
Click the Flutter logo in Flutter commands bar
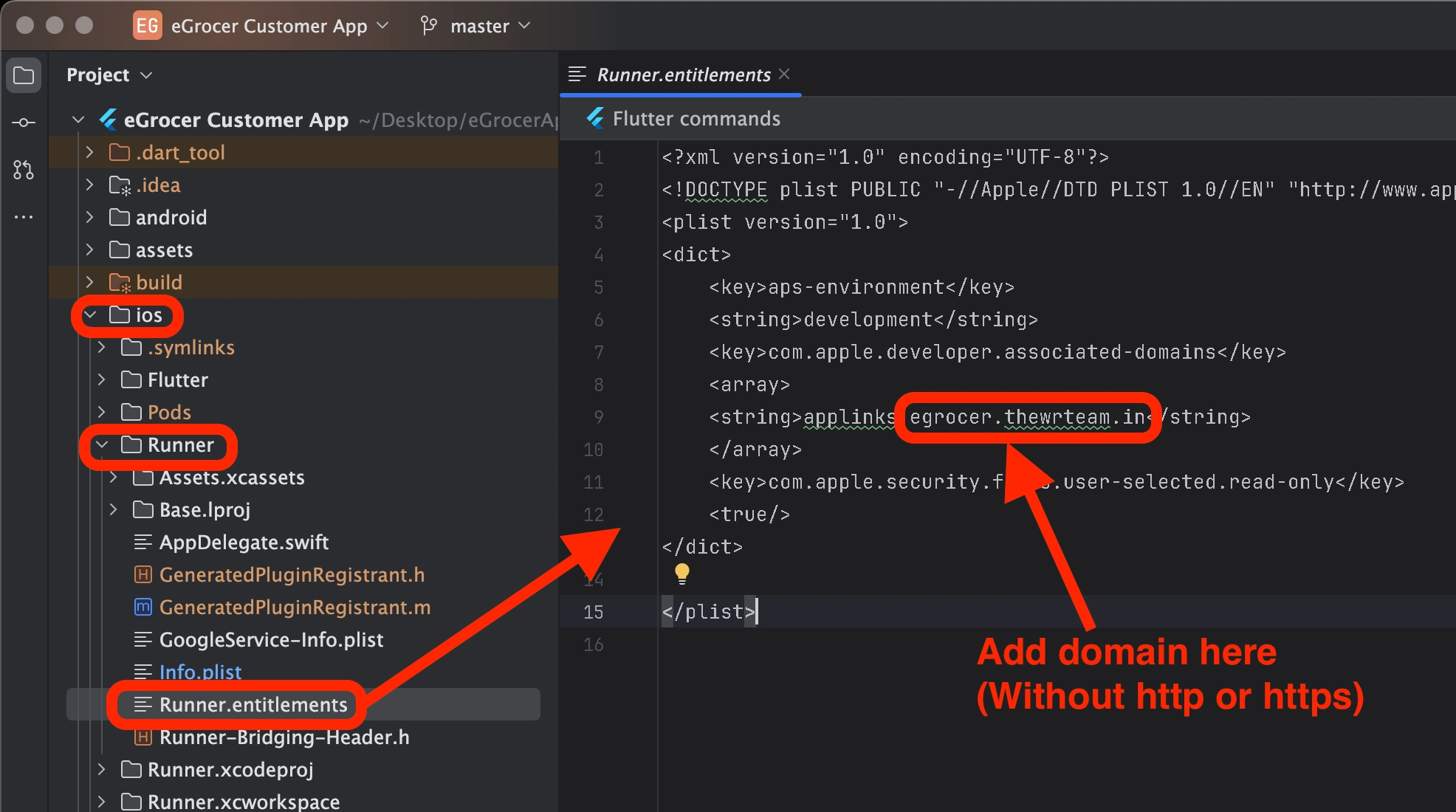pos(595,118)
